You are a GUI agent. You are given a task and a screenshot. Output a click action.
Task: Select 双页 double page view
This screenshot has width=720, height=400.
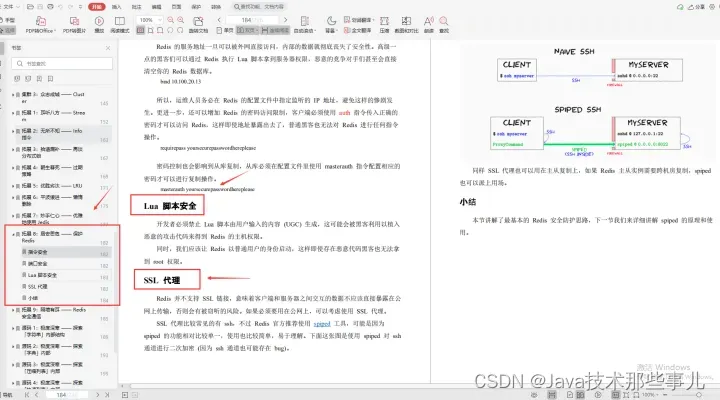(x=248, y=30)
